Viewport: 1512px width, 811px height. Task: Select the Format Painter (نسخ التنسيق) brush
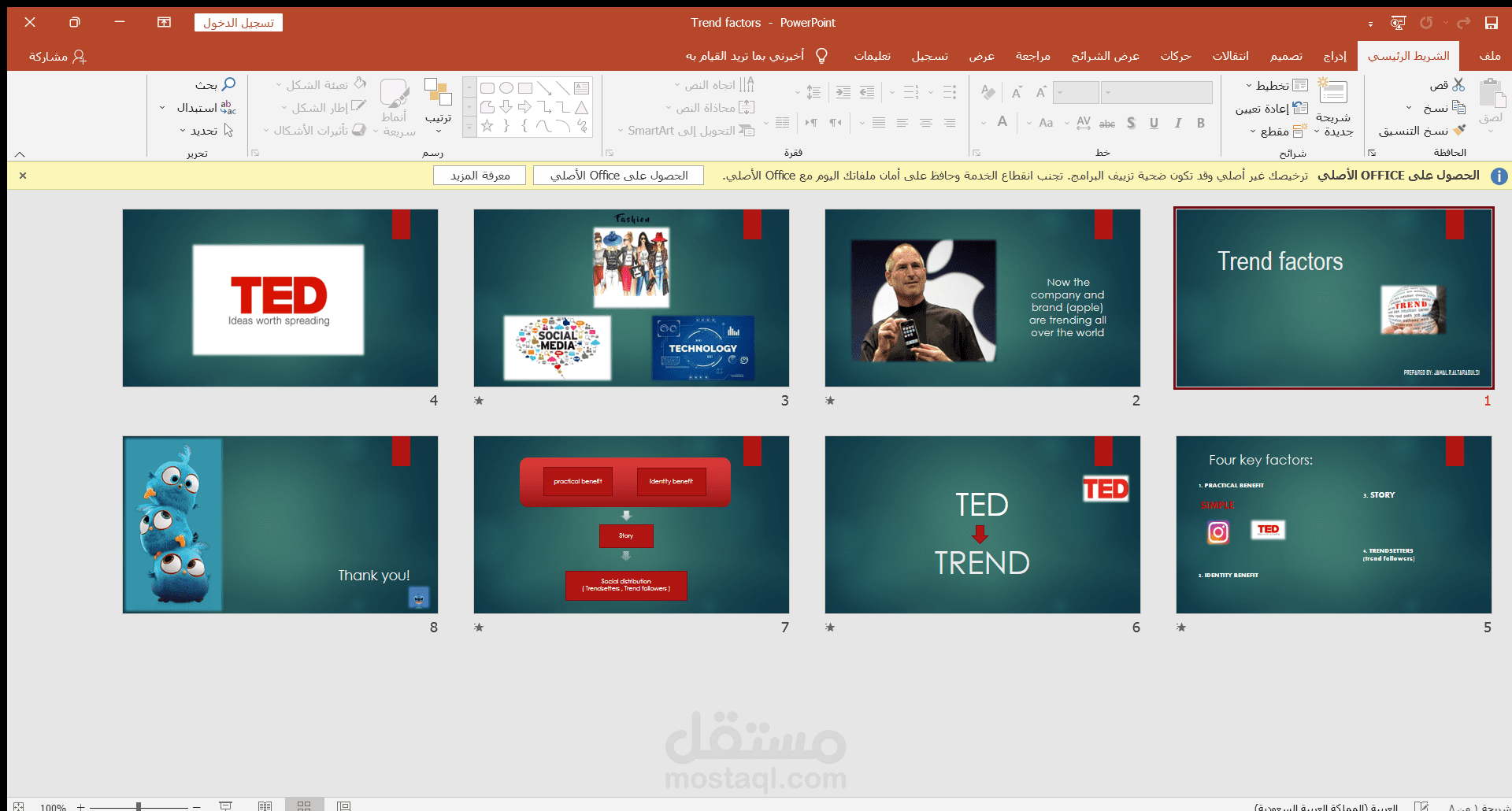click(1459, 130)
